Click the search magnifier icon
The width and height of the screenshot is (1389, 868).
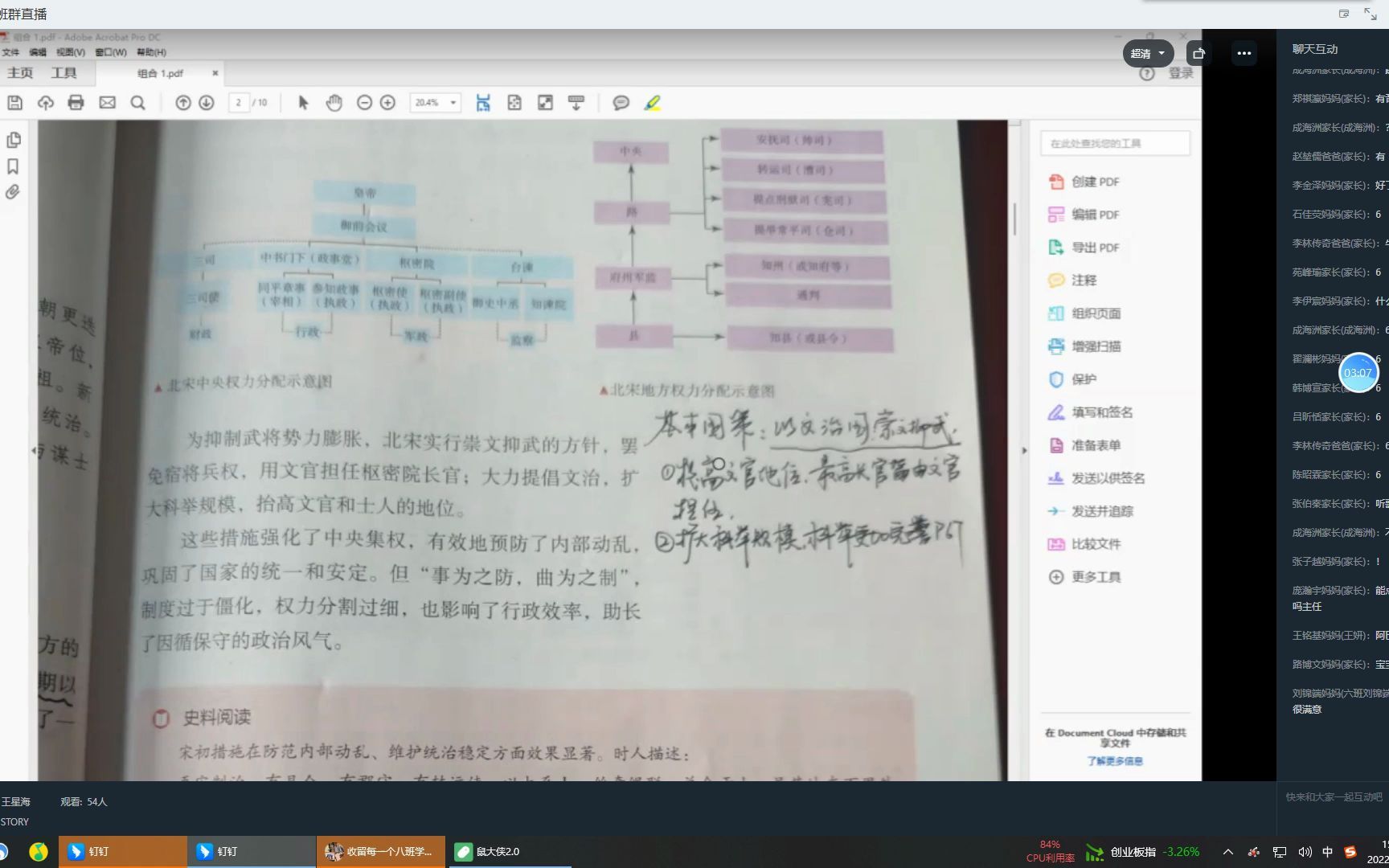(138, 103)
